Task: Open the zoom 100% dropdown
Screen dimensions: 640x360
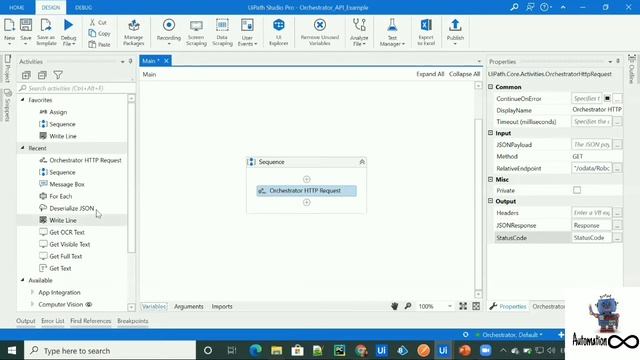Action: [x=450, y=306]
